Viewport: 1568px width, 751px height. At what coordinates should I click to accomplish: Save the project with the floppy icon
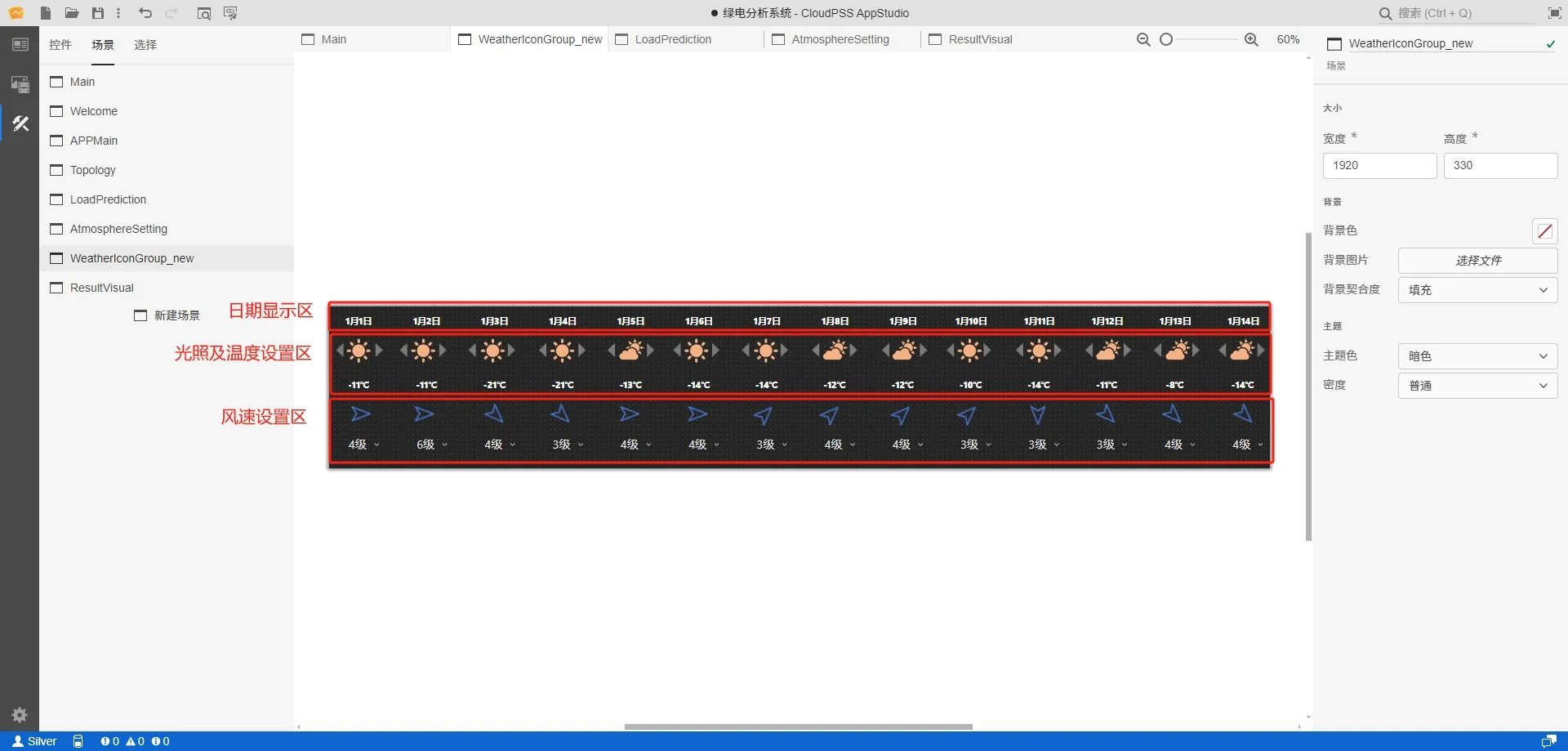[x=98, y=13]
